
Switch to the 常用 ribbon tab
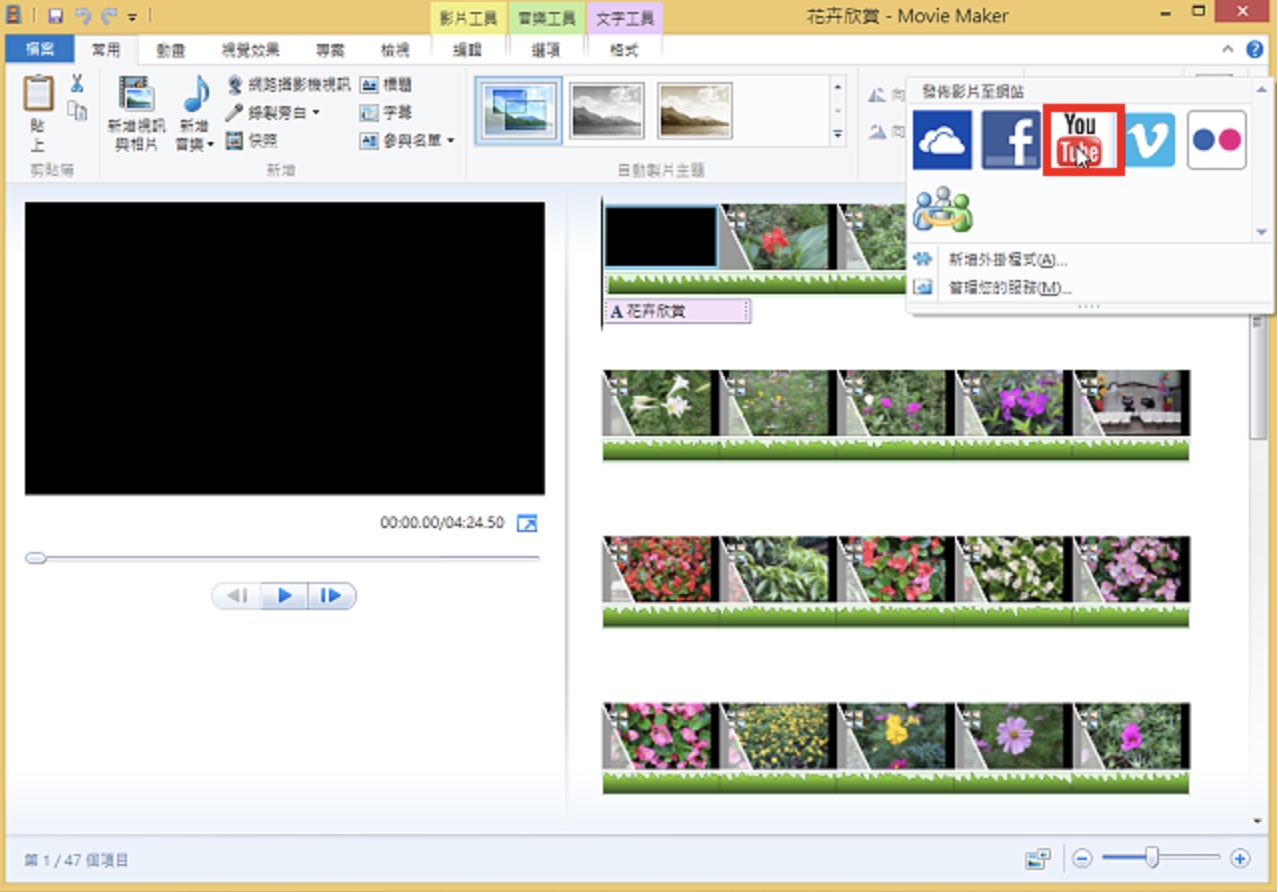[x=105, y=49]
